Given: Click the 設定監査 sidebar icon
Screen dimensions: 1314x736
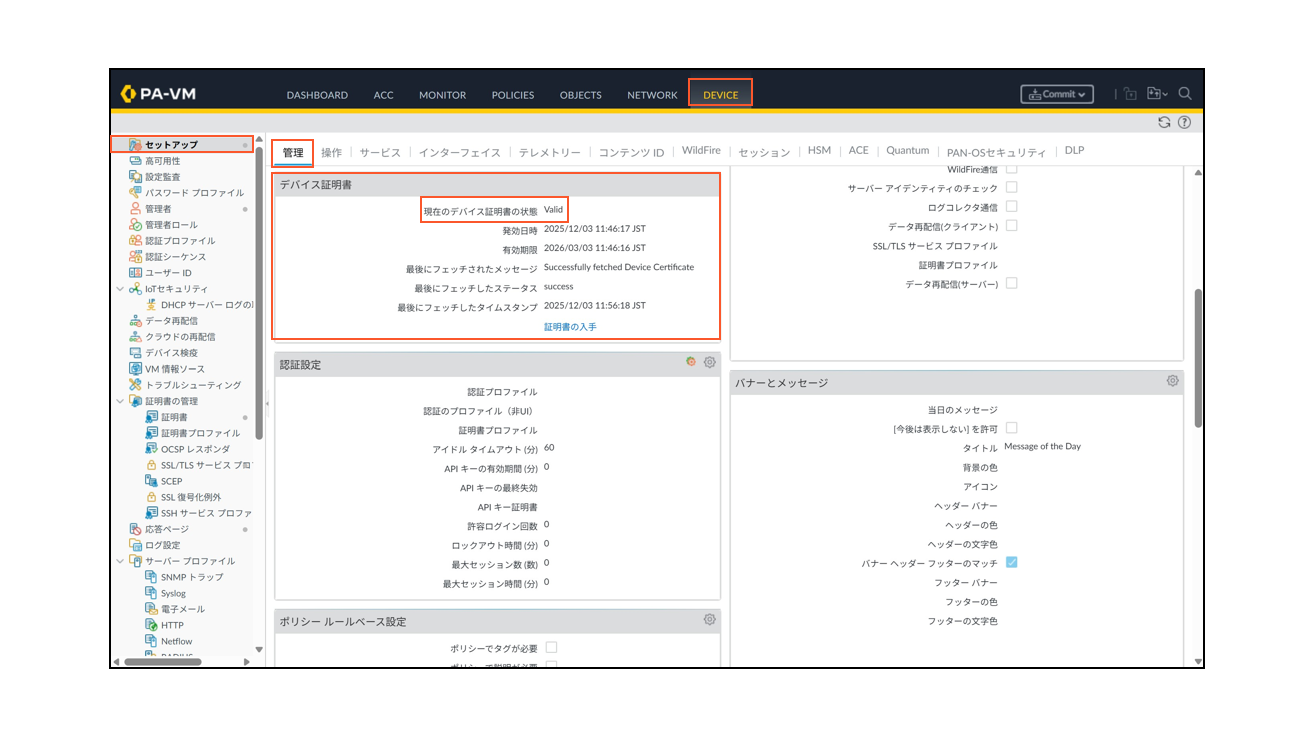Looking at the screenshot, I should pyautogui.click(x=136, y=177).
